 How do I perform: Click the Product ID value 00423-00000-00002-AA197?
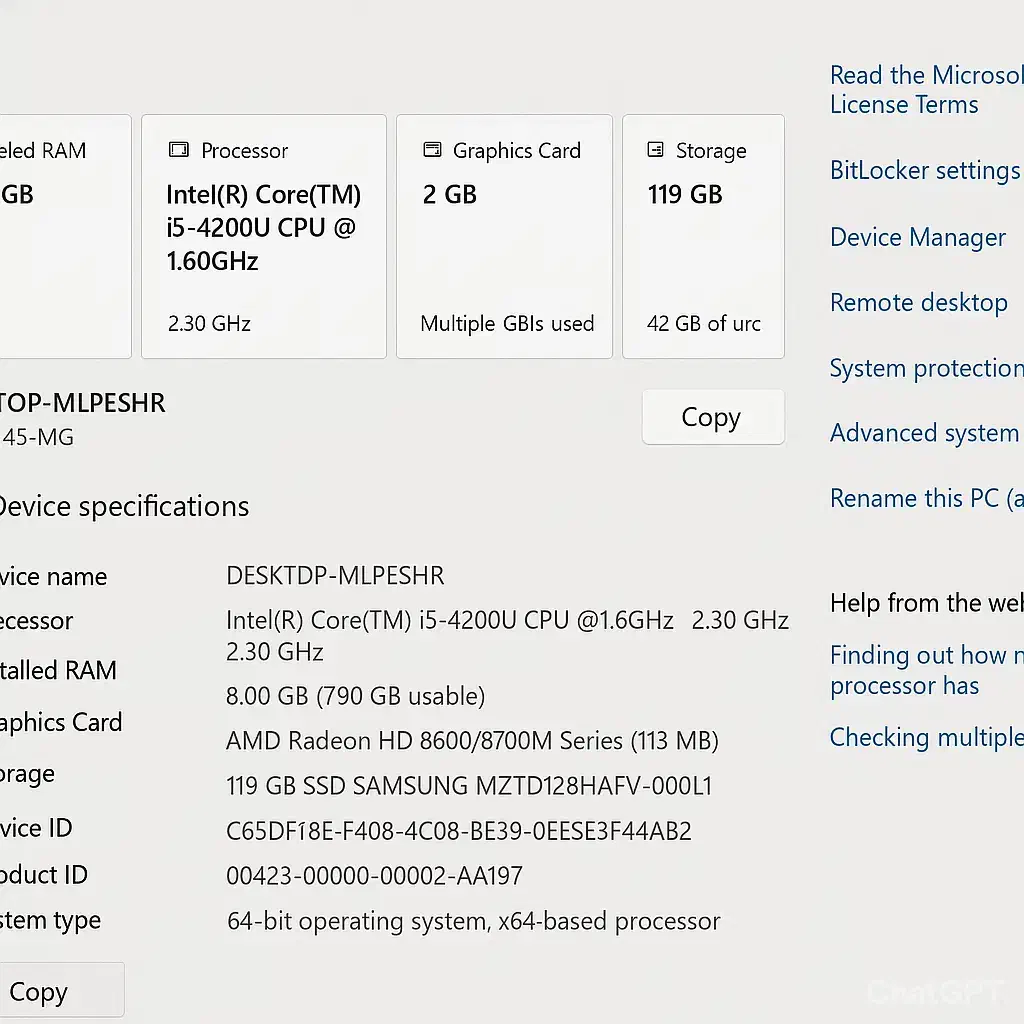[374, 877]
